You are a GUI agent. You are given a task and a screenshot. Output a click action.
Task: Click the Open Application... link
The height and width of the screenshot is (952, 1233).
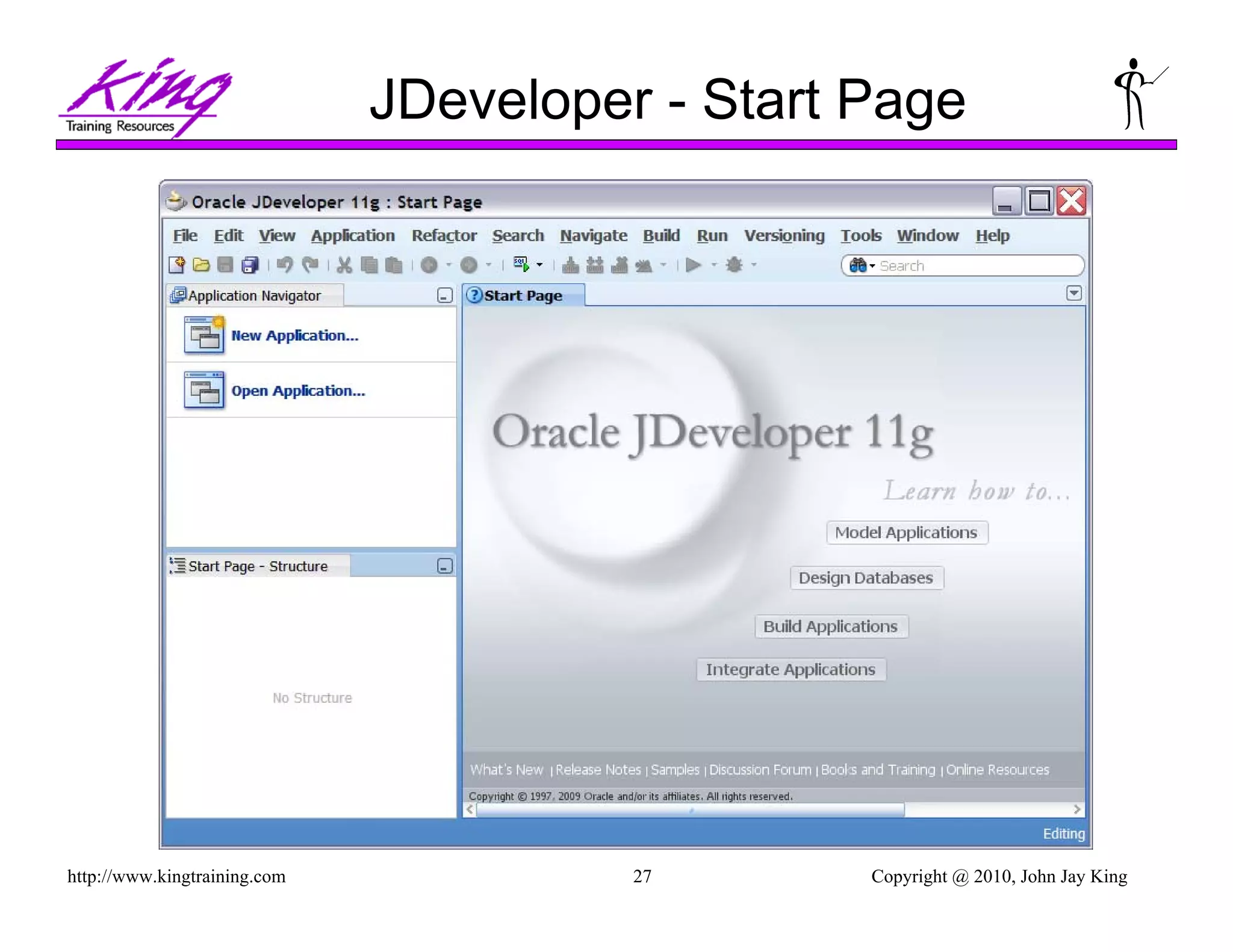(298, 391)
